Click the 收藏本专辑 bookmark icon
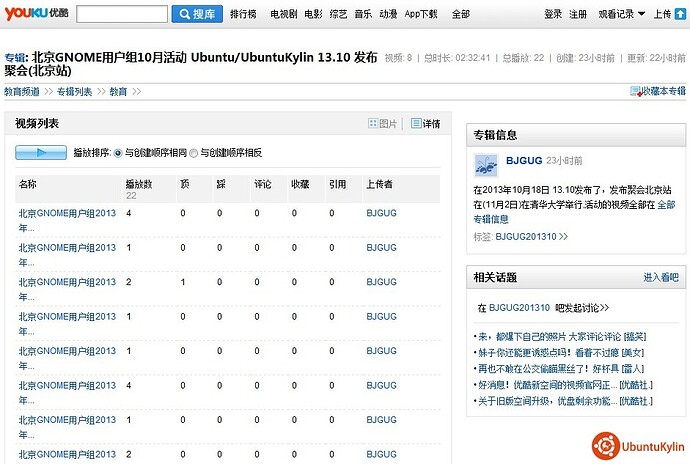 pyautogui.click(x=635, y=91)
